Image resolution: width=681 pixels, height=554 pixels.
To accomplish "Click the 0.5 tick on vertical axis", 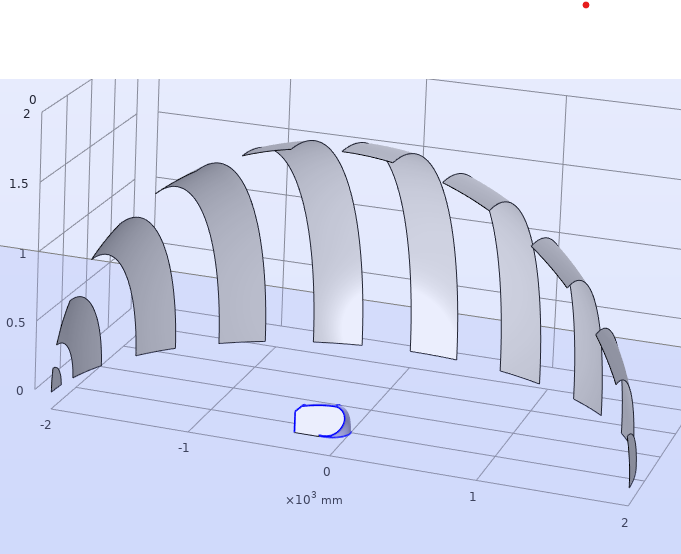I will click(15, 322).
